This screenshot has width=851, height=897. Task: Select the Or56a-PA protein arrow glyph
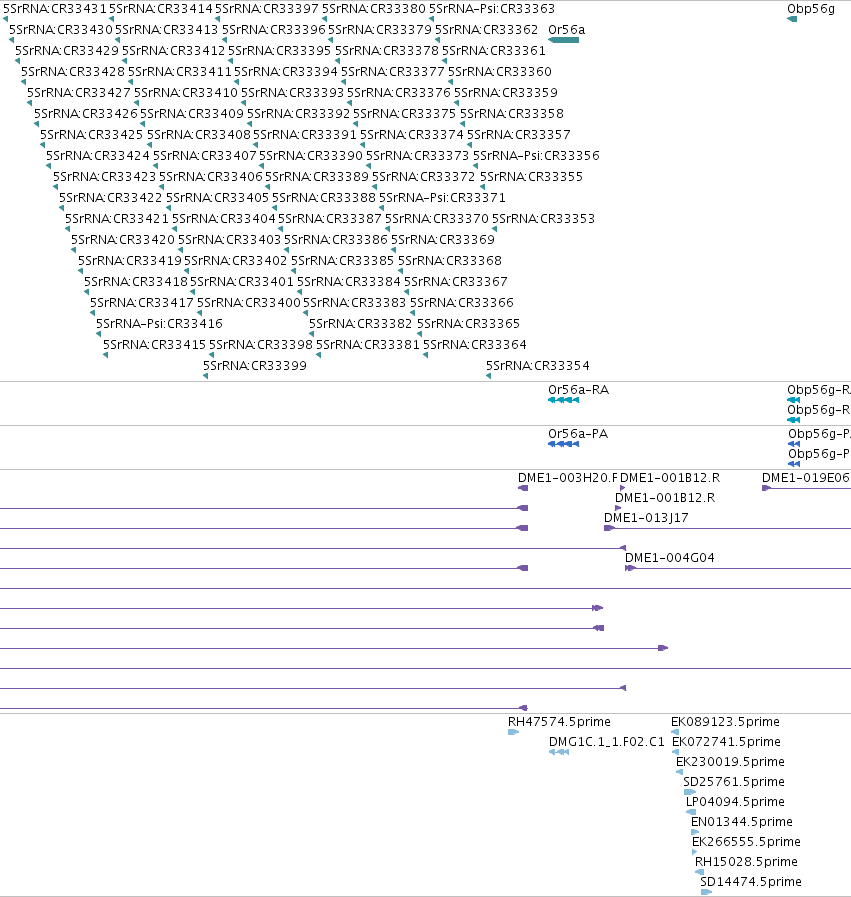pyautogui.click(x=563, y=444)
